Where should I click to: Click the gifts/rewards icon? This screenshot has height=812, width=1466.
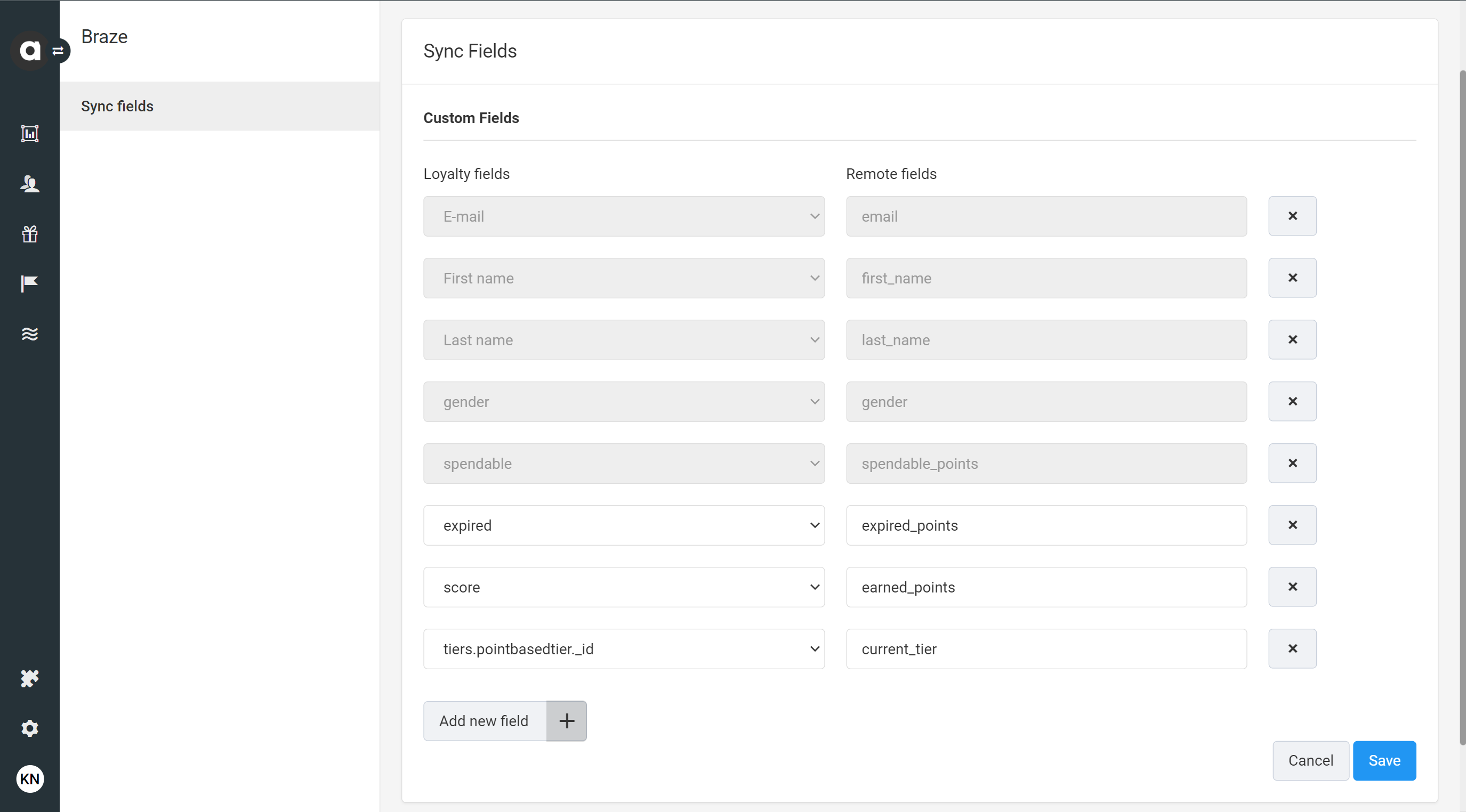[30, 234]
